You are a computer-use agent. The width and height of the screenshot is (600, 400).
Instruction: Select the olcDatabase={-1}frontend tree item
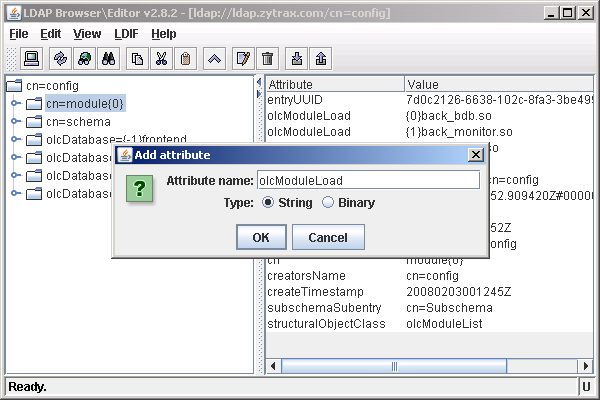click(x=116, y=139)
